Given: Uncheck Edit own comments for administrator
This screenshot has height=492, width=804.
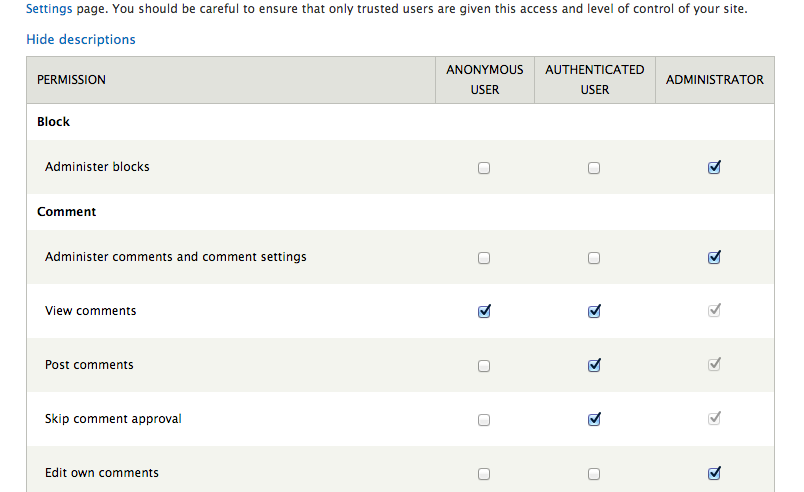Looking at the screenshot, I should (x=714, y=474).
